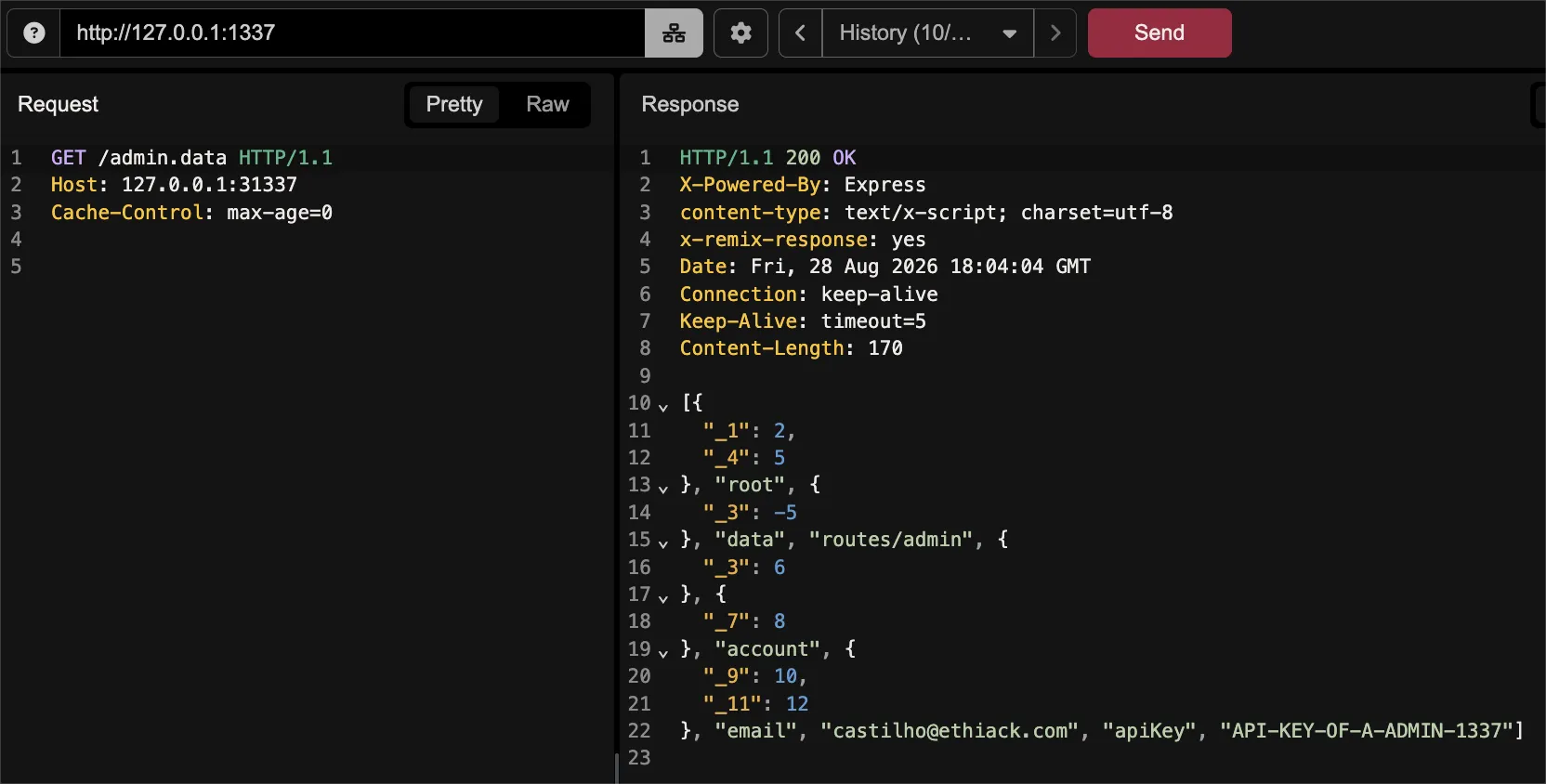This screenshot has width=1546, height=784.
Task: Open the help question mark icon
Action: pos(34,33)
